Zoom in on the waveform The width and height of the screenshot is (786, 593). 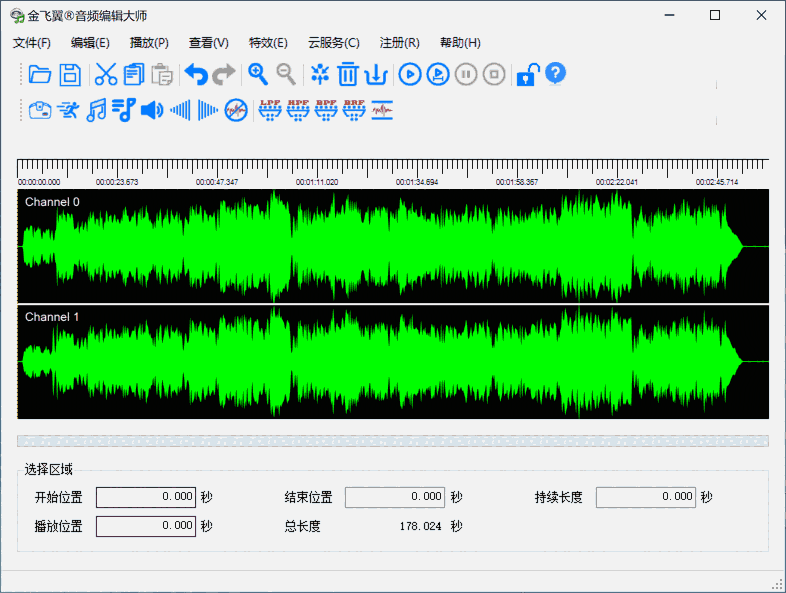point(258,74)
